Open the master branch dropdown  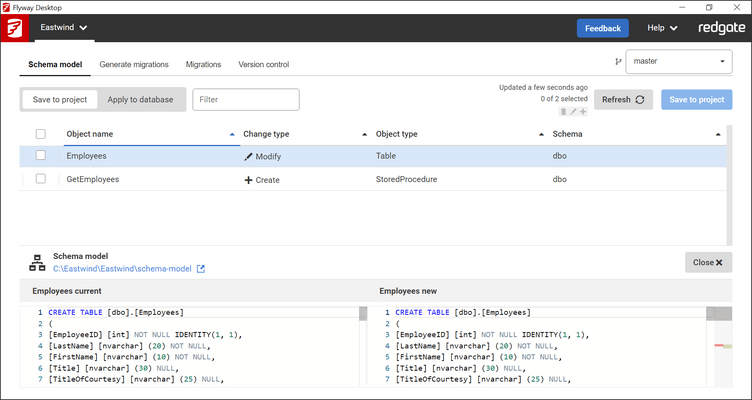679,61
